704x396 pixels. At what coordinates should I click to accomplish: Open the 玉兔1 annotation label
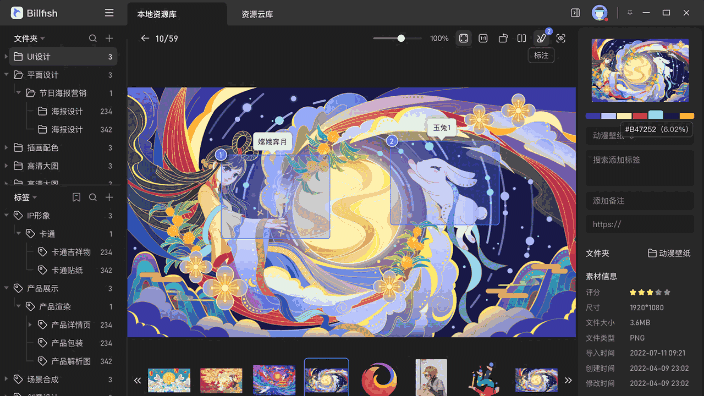coord(441,128)
